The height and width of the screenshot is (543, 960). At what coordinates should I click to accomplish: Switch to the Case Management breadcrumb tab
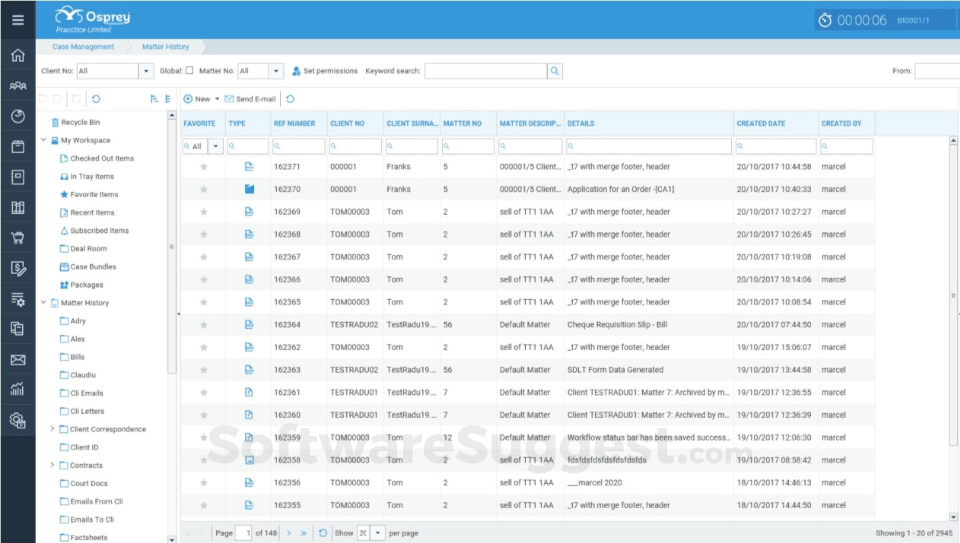click(x=83, y=47)
